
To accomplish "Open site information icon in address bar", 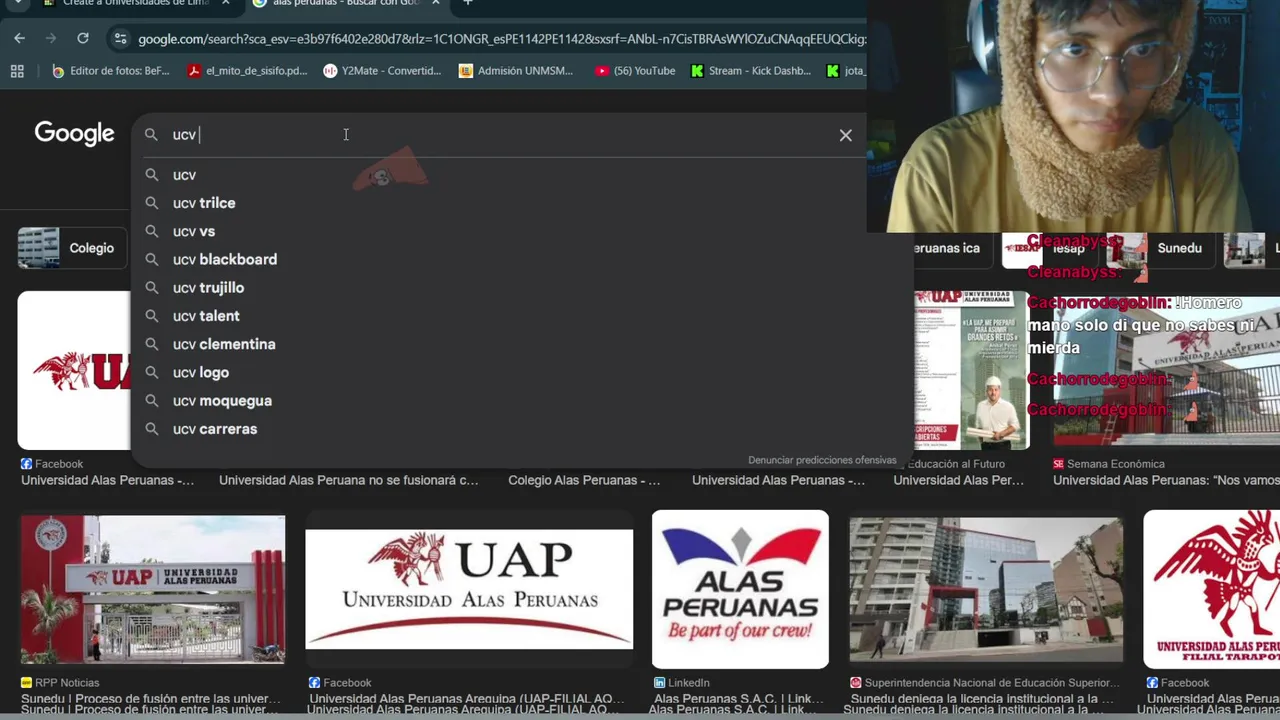I will (121, 39).
